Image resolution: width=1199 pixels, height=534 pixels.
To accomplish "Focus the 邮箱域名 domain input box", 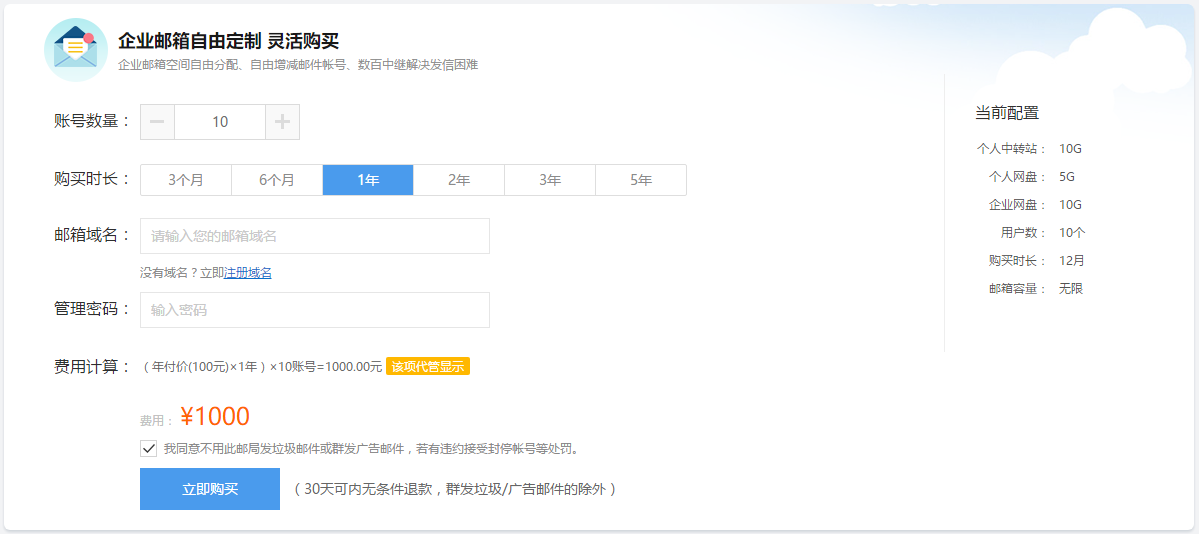I will pos(315,236).
